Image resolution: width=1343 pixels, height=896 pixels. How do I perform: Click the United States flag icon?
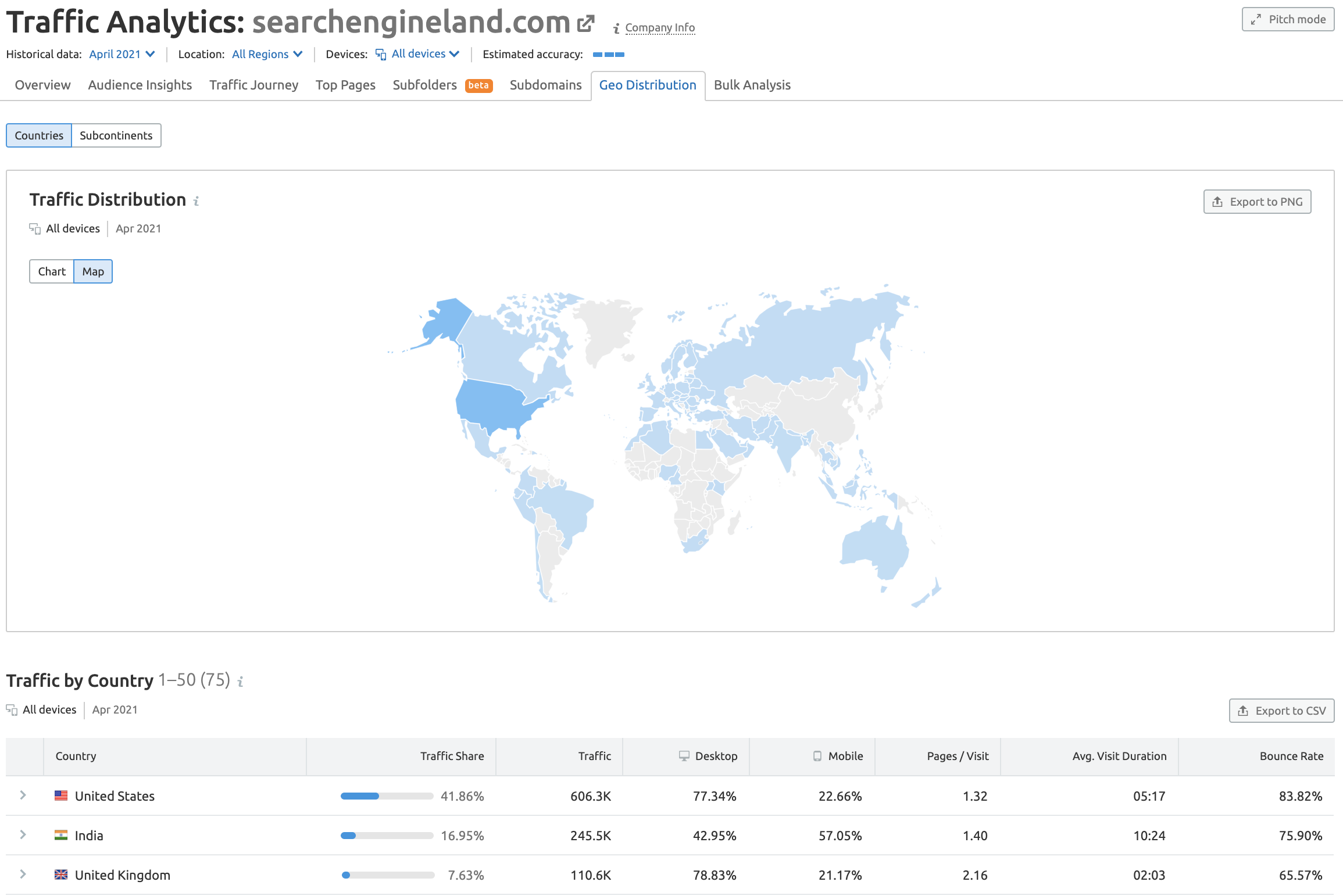click(61, 795)
